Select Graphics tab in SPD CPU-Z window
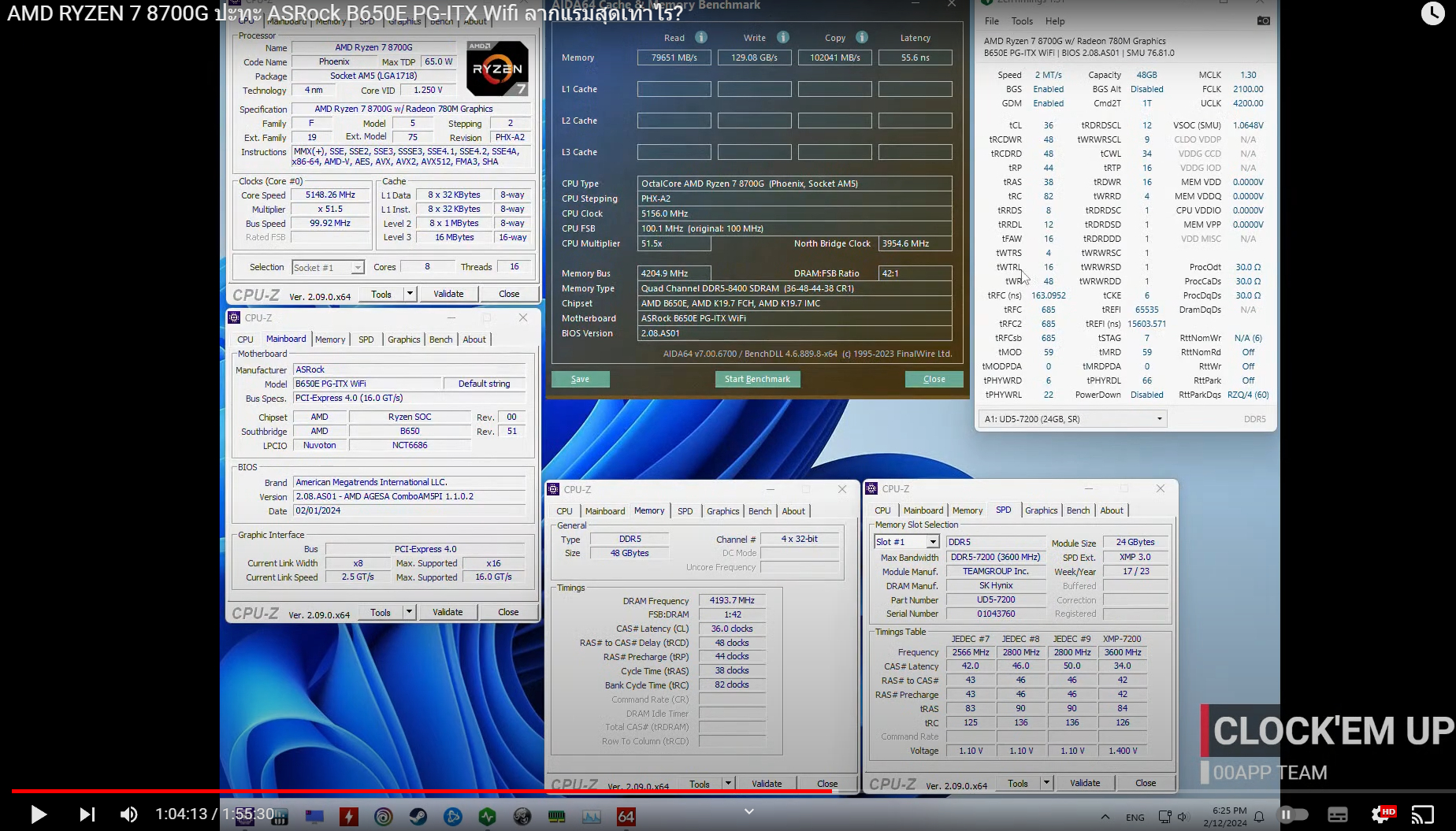 (1041, 510)
